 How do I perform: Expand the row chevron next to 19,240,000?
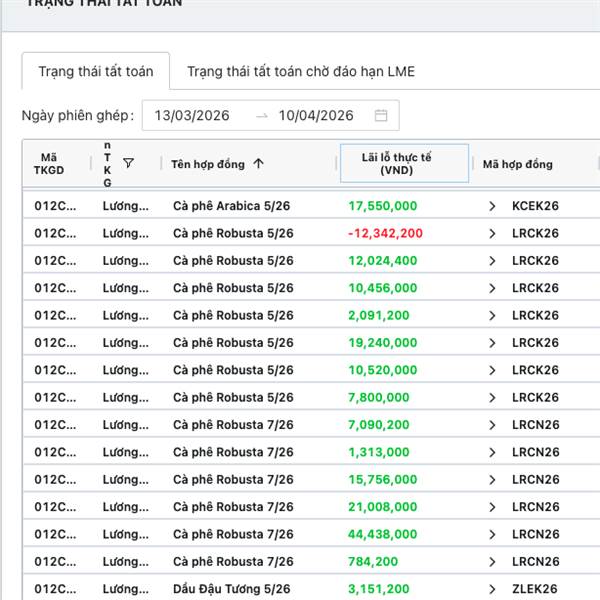tap(492, 343)
